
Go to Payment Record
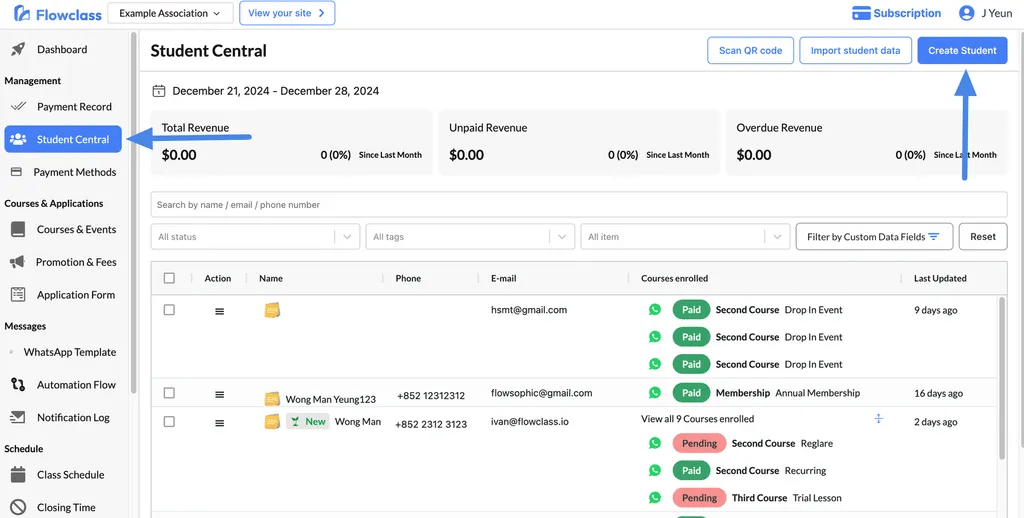(65, 106)
